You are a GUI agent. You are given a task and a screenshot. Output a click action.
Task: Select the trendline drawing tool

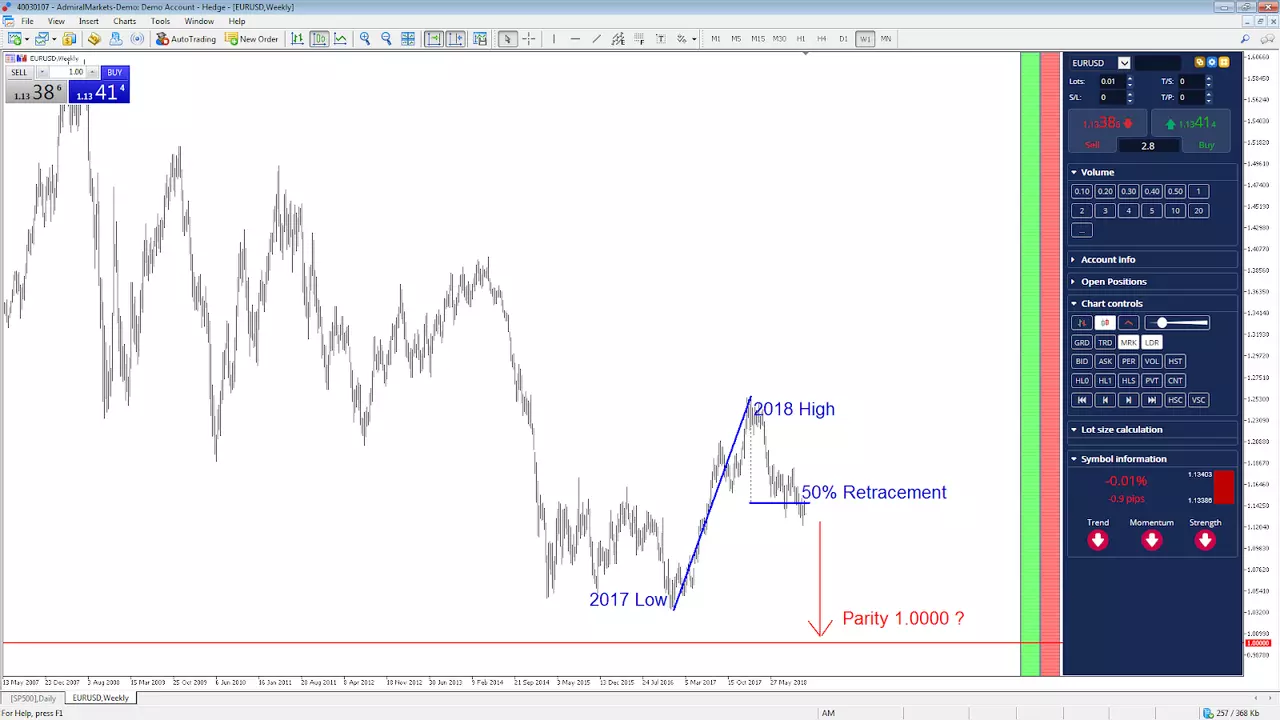point(596,39)
